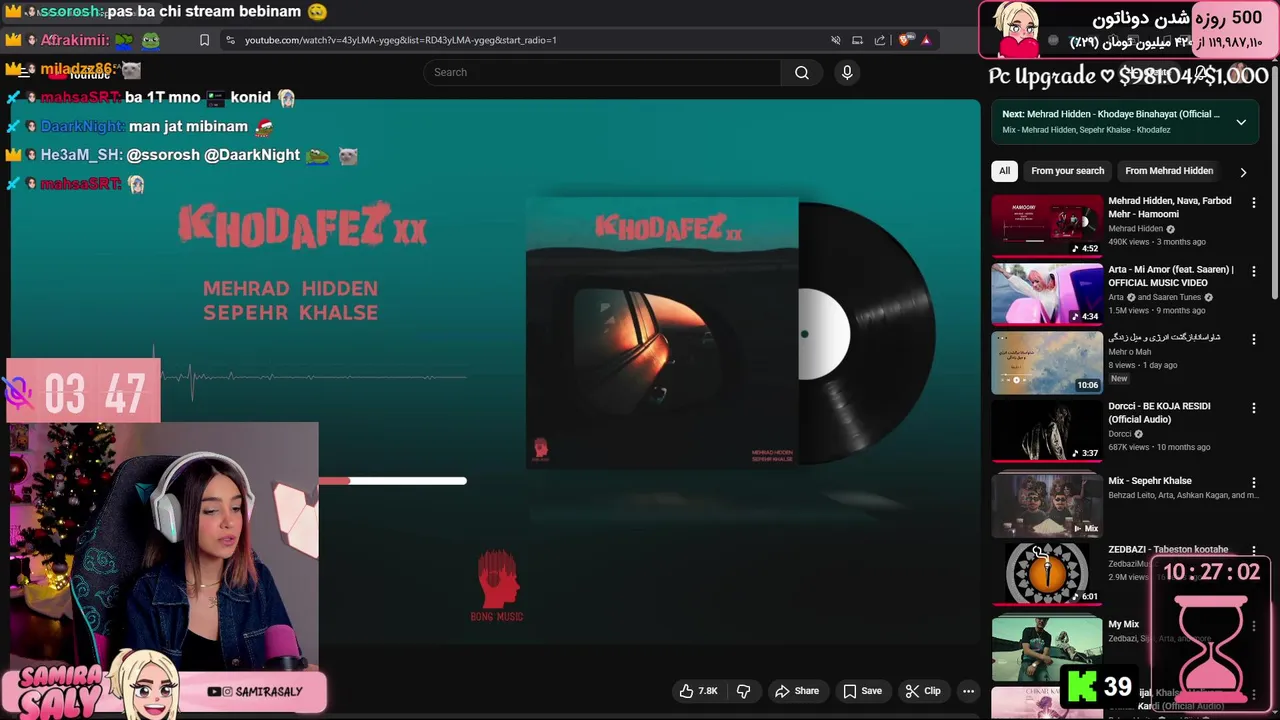
Task: Open options menu for Dorcci video
Action: coord(1254,408)
